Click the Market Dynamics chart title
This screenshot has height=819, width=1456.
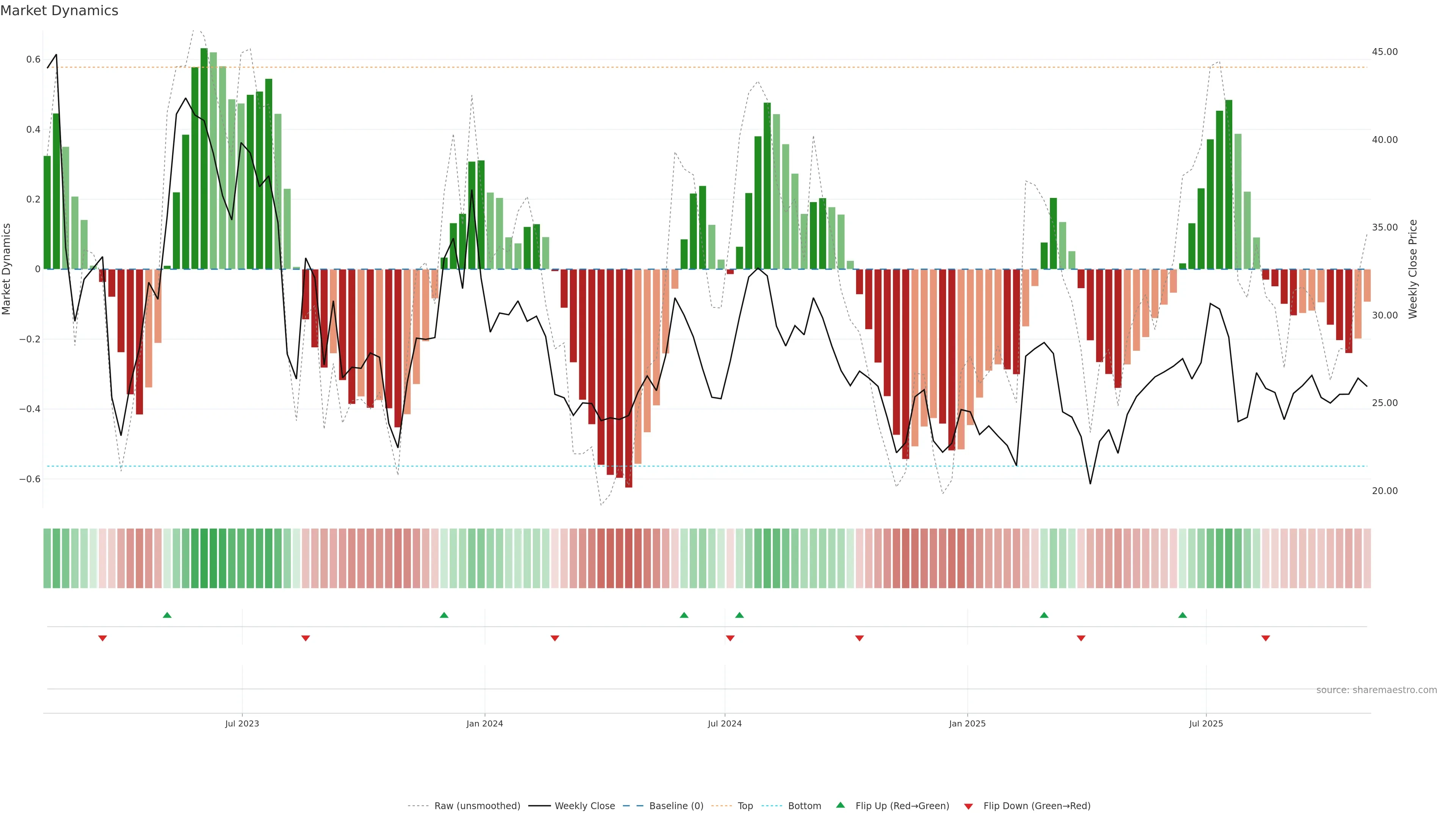[60, 11]
